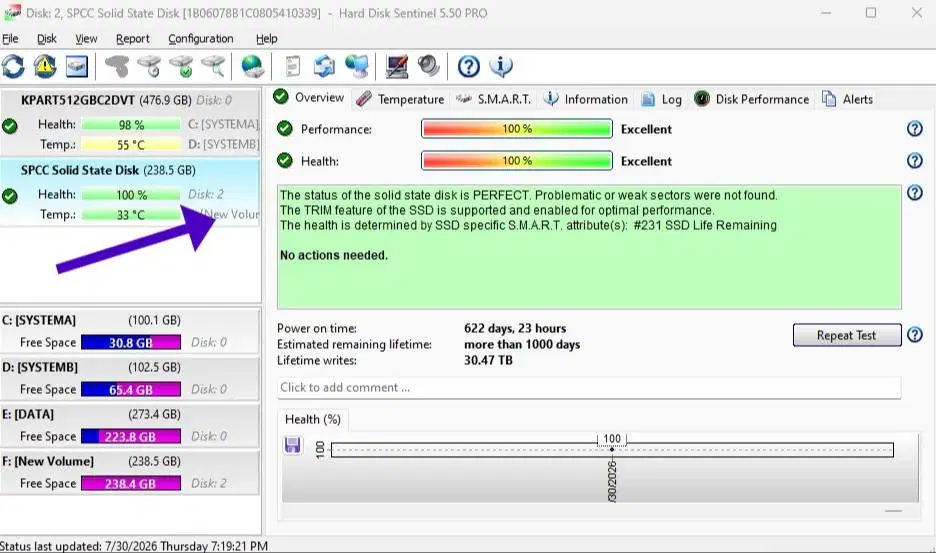Open the Information tab
936x553 pixels.
pos(586,99)
